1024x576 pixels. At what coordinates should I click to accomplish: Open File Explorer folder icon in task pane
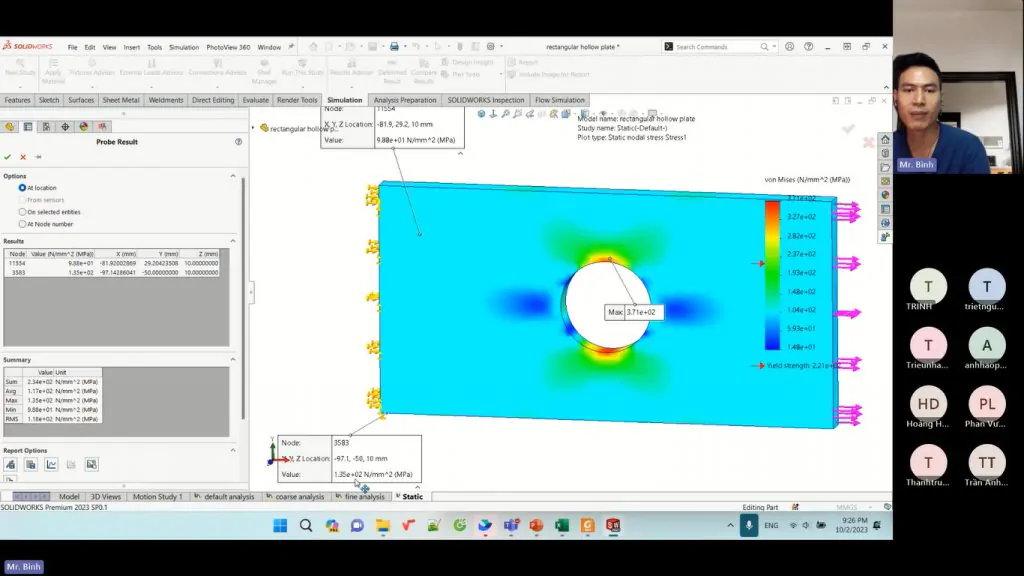click(x=885, y=167)
